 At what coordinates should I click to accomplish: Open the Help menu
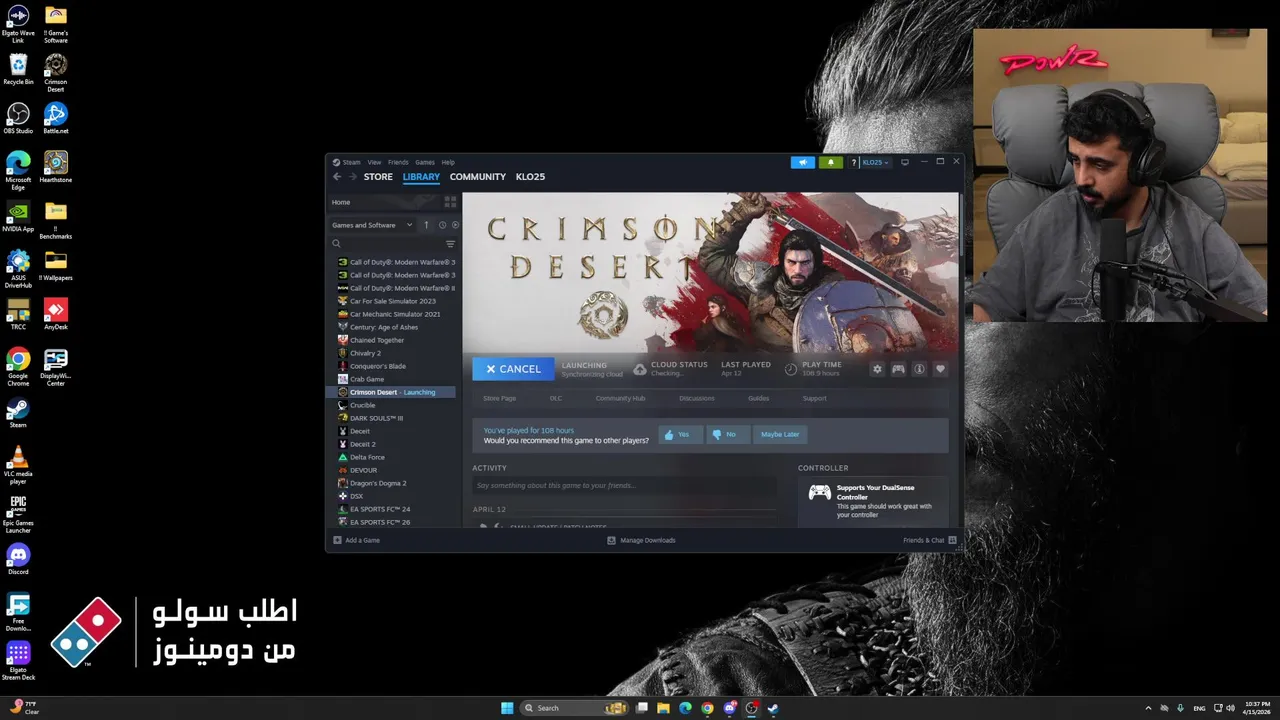[x=448, y=162]
